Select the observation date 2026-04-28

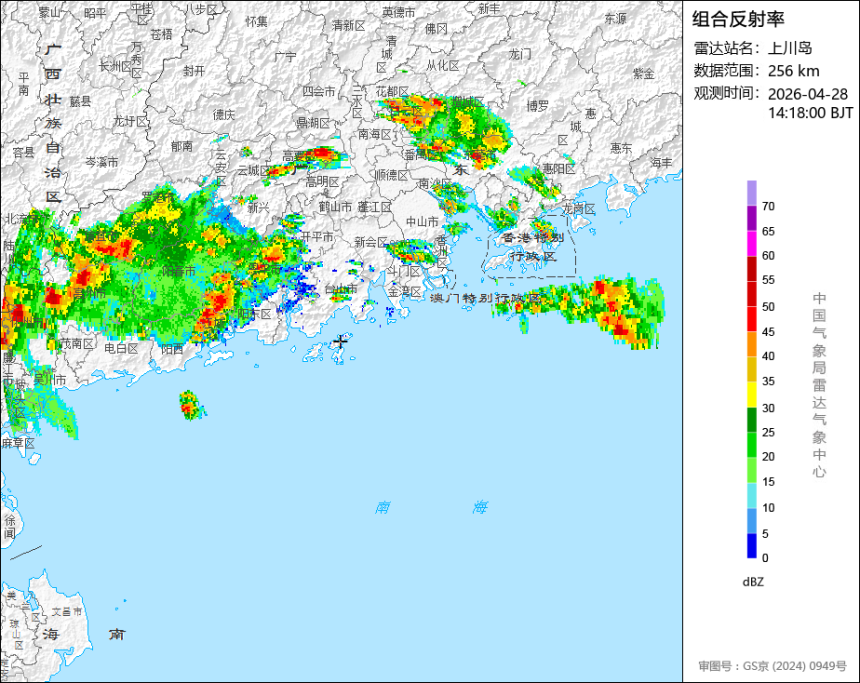[x=808, y=94]
